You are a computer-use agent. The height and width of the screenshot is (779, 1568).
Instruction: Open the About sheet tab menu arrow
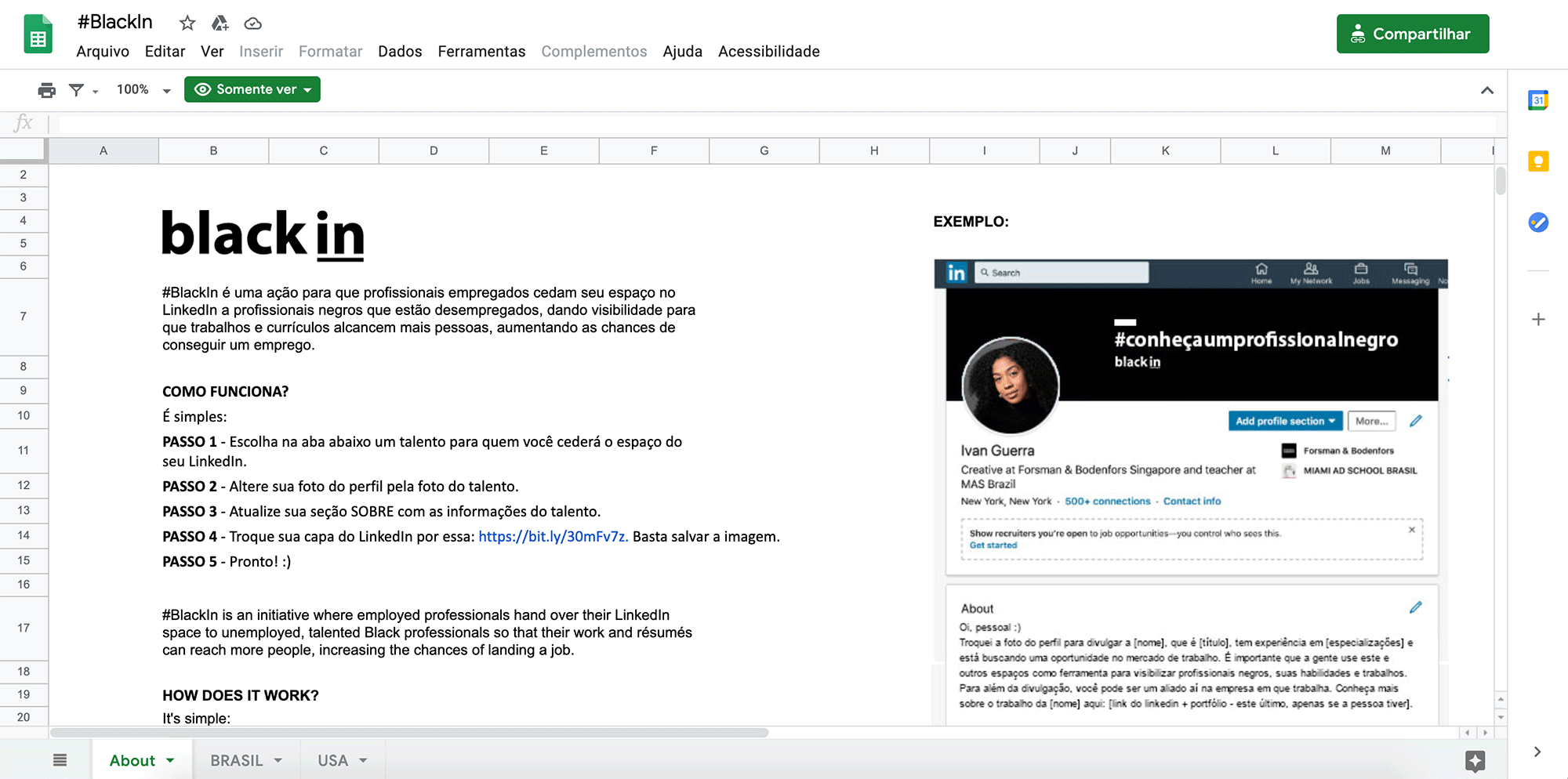point(170,760)
